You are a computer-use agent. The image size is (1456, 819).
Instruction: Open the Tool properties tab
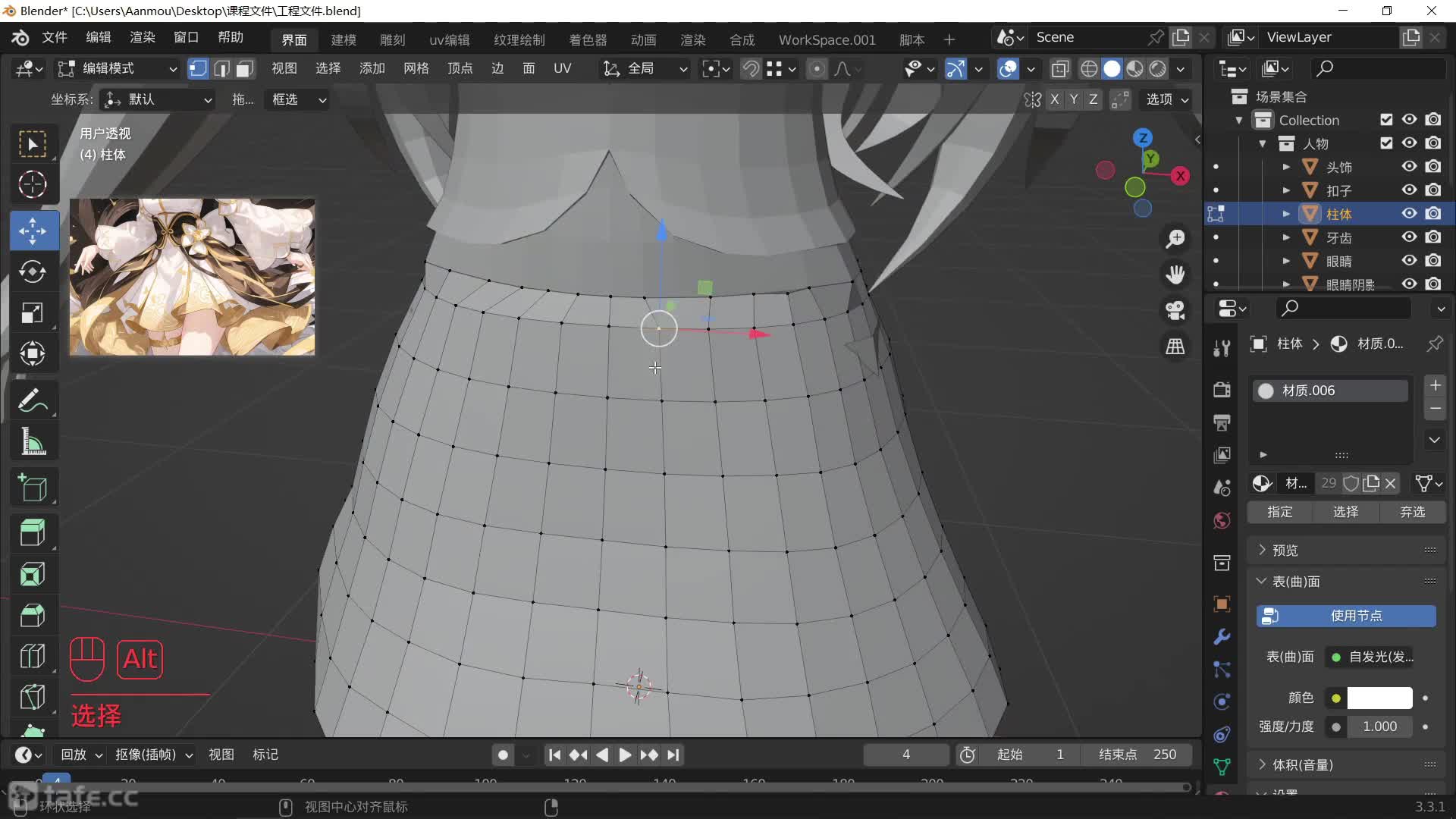click(x=1222, y=348)
